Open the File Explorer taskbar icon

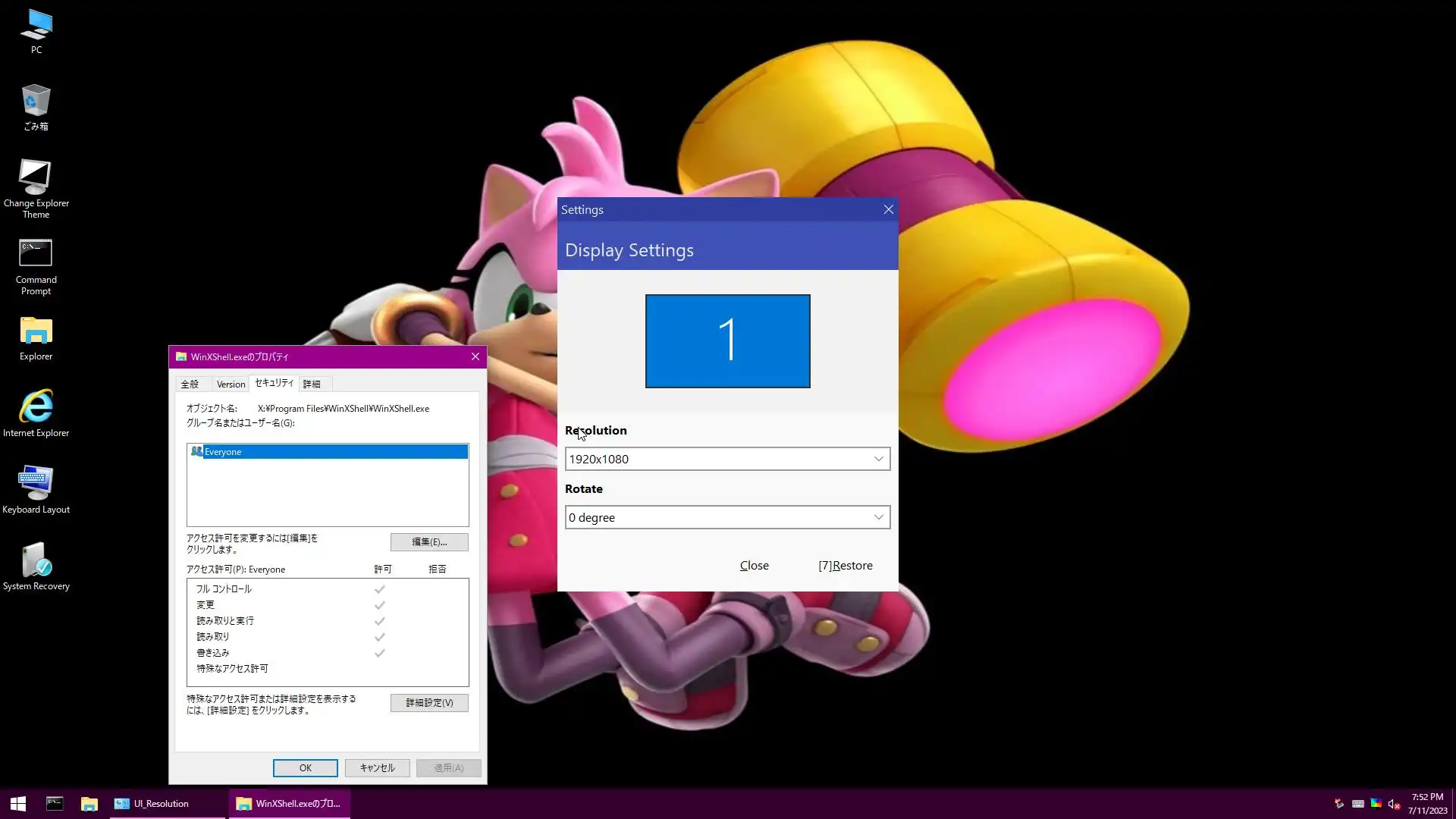[x=89, y=803]
